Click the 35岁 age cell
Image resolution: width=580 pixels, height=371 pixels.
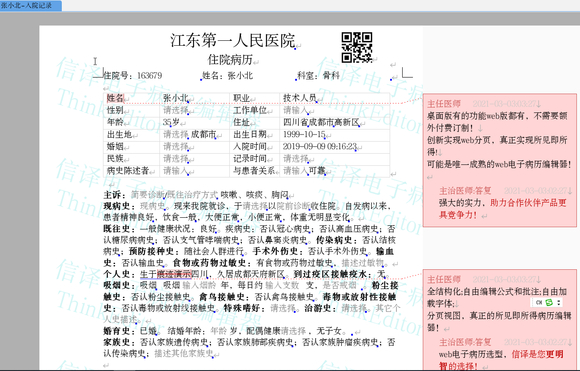click(171, 122)
